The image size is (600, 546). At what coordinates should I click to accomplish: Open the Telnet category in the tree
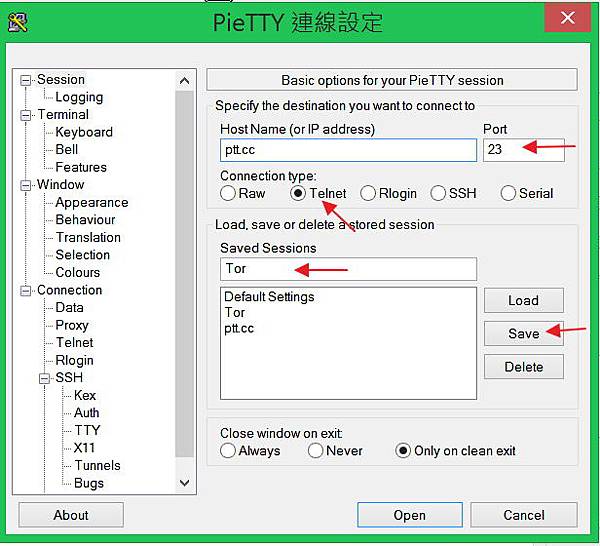[x=74, y=342]
